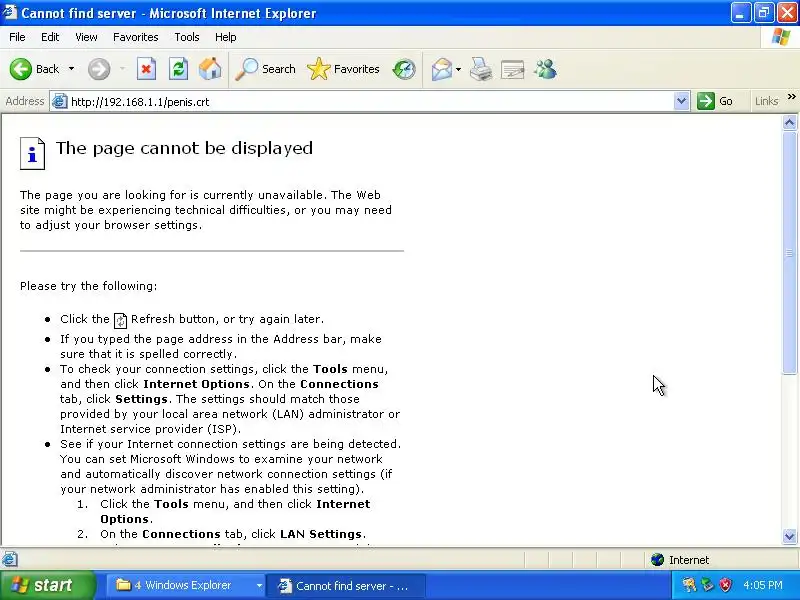Open the View menu
The image size is (800, 600).
pyautogui.click(x=86, y=37)
